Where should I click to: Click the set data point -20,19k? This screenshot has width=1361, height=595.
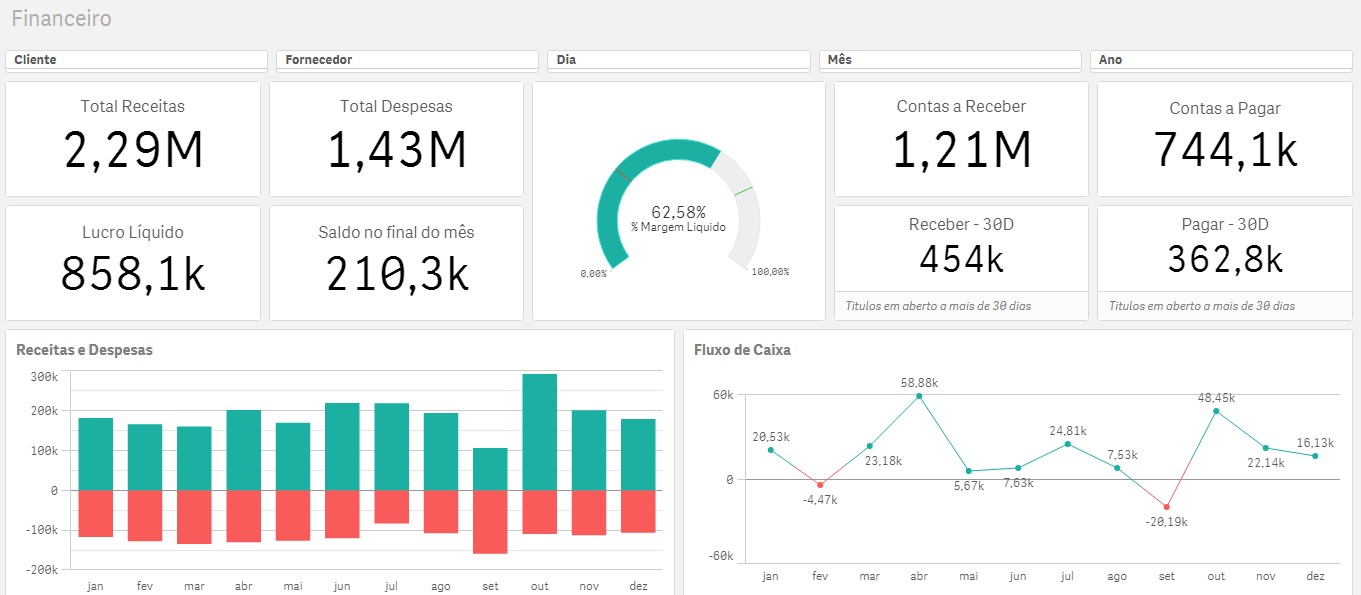coord(1166,507)
